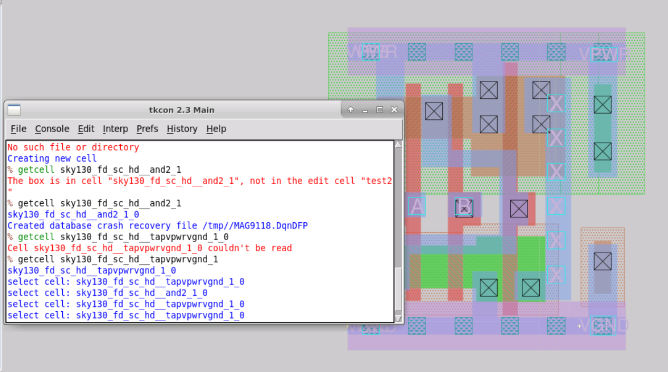Image resolution: width=668 pixels, height=372 pixels.
Task: Open the Help menu
Action: (216, 129)
